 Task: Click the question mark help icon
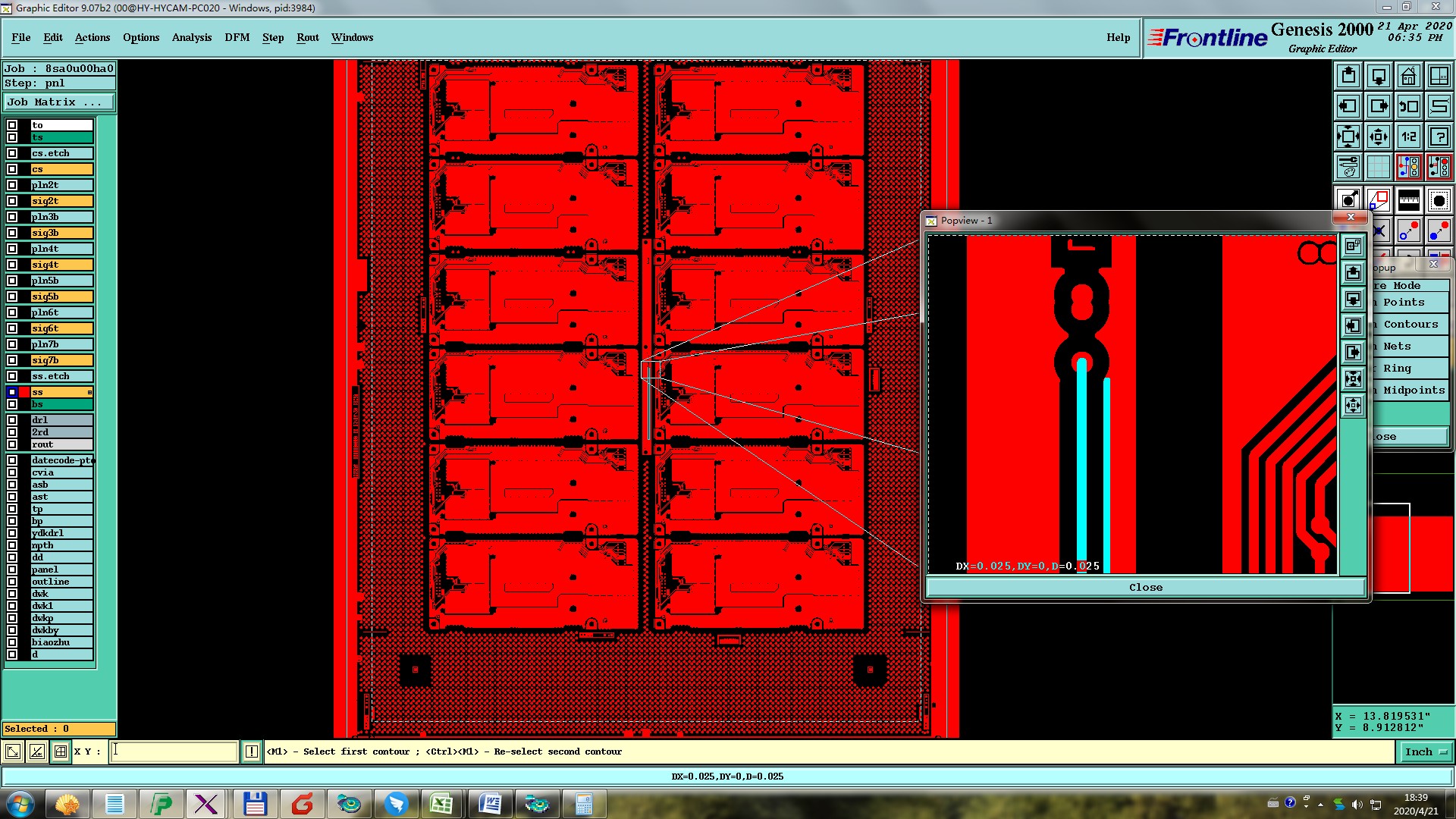[1439, 136]
